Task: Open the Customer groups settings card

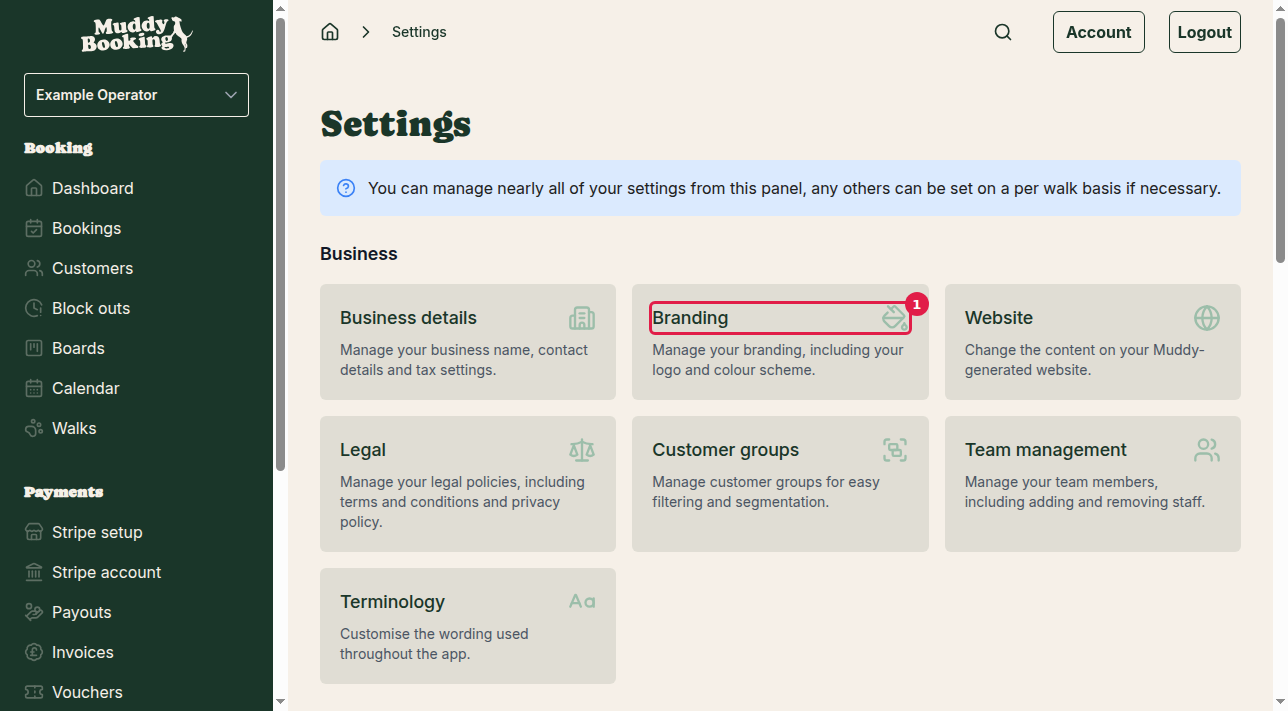Action: tap(780, 484)
